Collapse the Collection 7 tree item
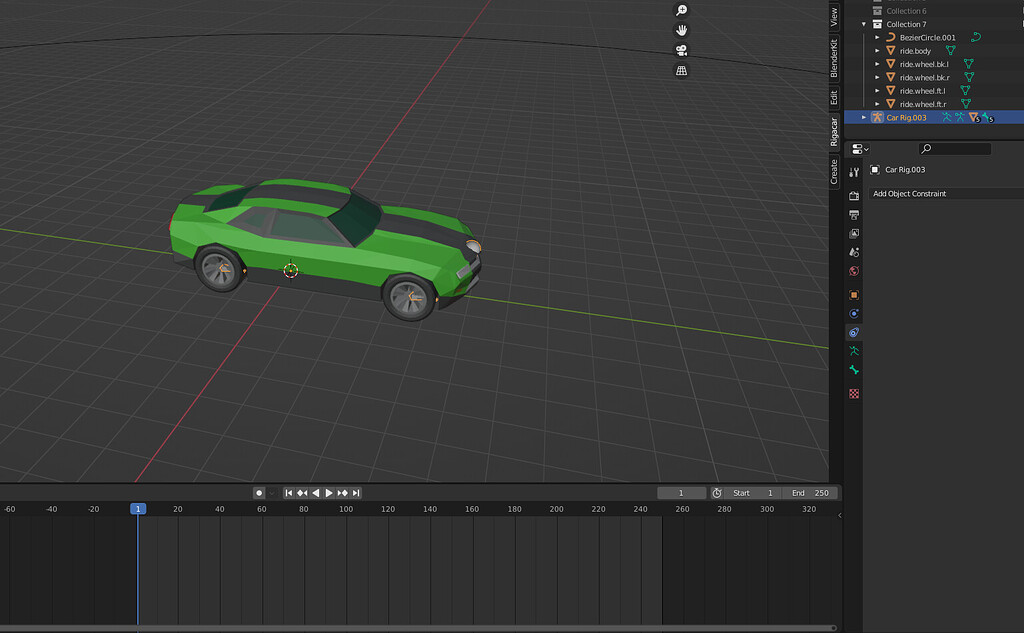This screenshot has width=1024, height=633. pos(862,24)
